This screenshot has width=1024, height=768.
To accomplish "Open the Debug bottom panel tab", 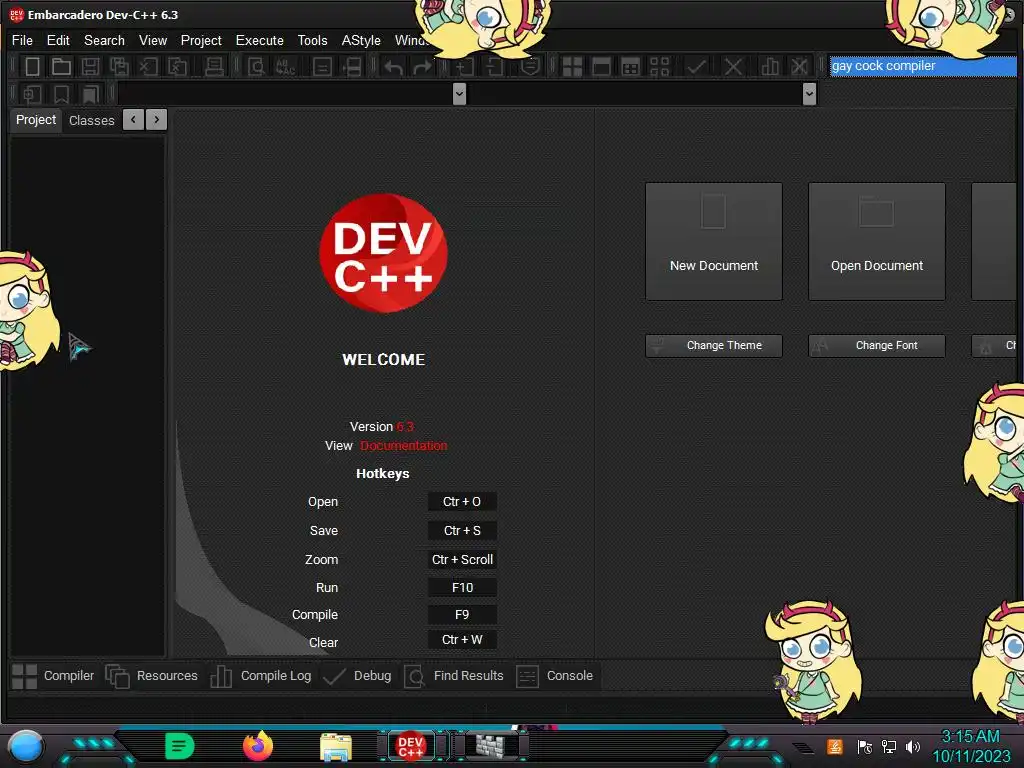I will pyautogui.click(x=357, y=677).
